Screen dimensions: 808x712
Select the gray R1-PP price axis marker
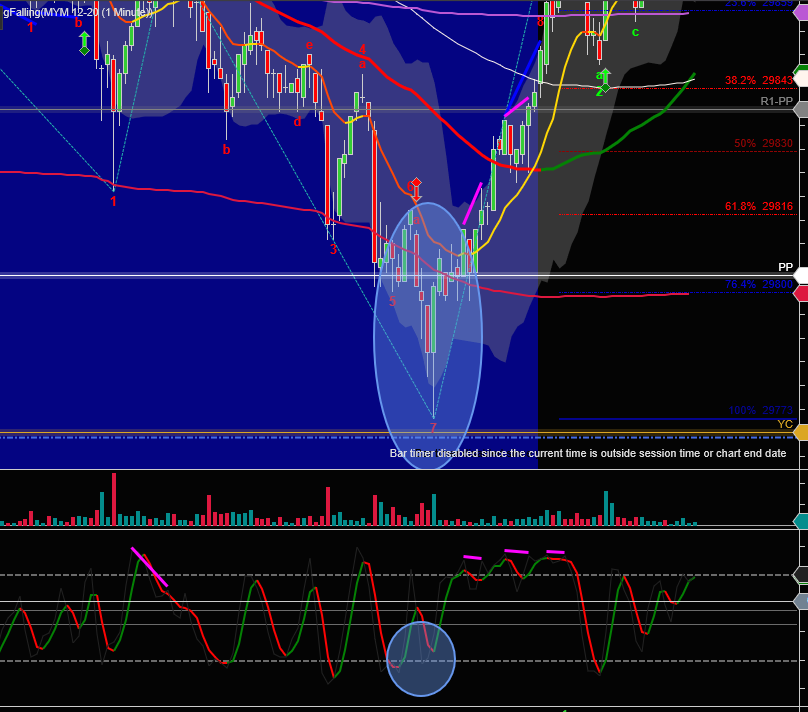800,109
